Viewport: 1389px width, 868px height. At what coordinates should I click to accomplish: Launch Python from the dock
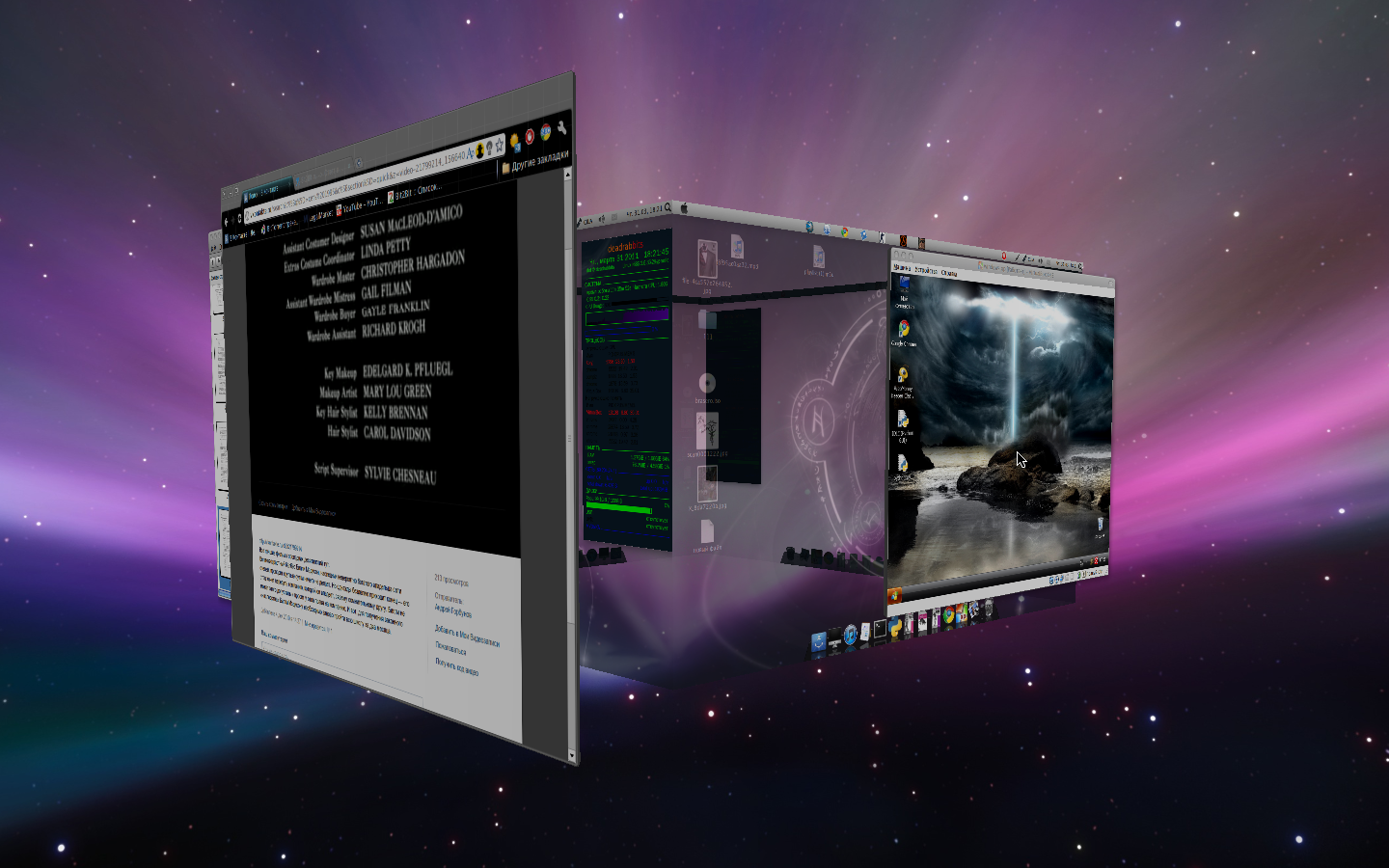click(896, 627)
